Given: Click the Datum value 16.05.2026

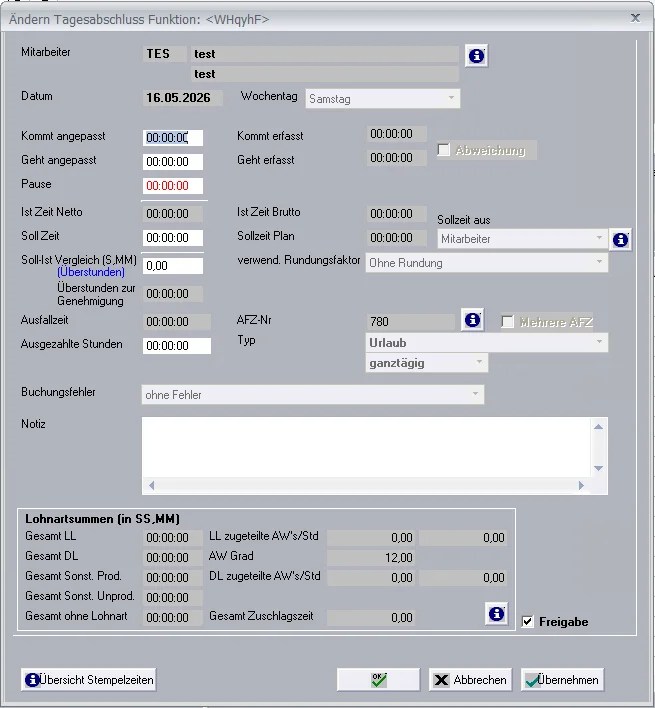Looking at the screenshot, I should (x=182, y=98).
